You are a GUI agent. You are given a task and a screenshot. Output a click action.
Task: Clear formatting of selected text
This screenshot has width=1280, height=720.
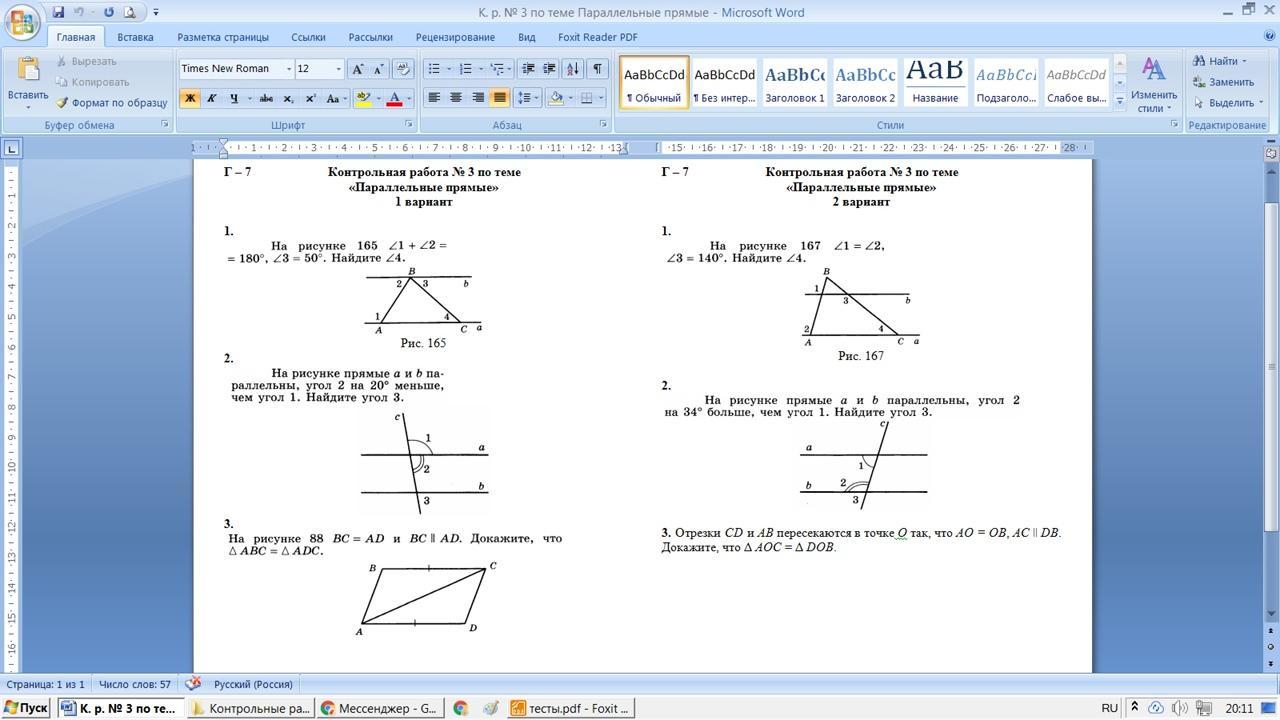(x=403, y=69)
